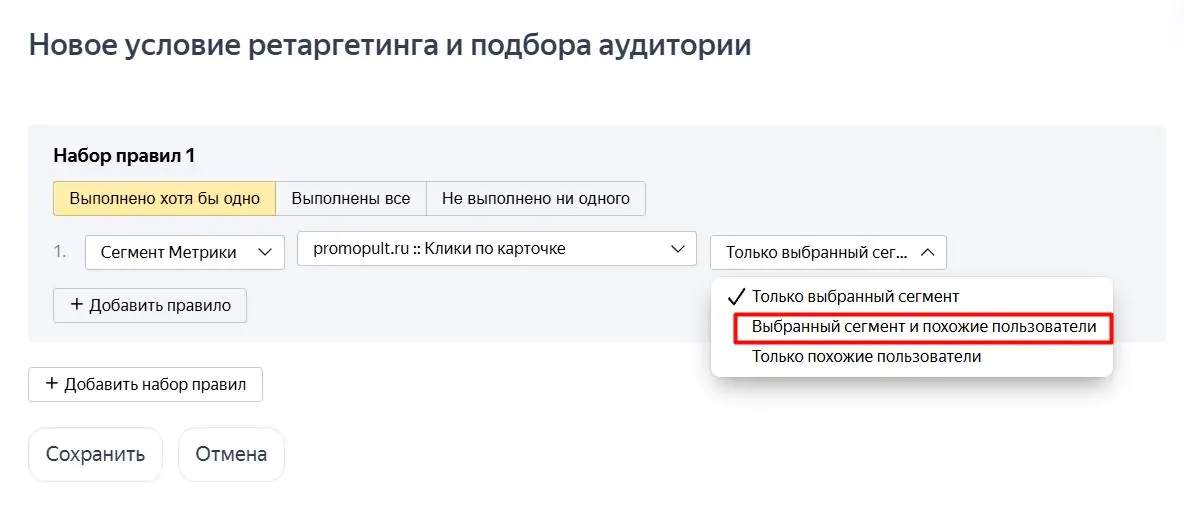Choose the Не выполнено ни одного condition

click(536, 199)
